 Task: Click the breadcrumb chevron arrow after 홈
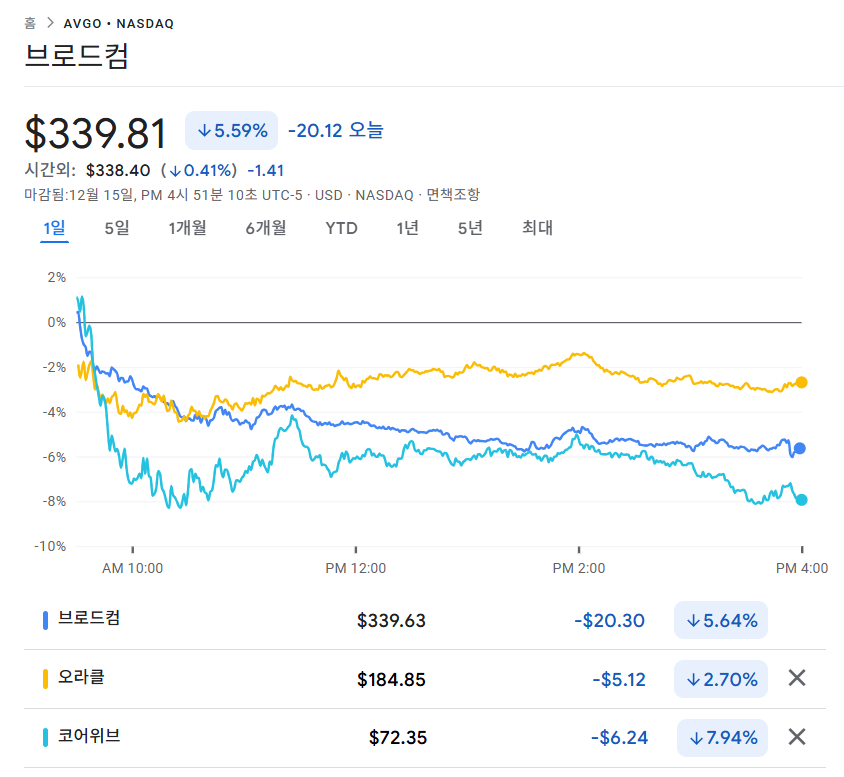(50, 23)
